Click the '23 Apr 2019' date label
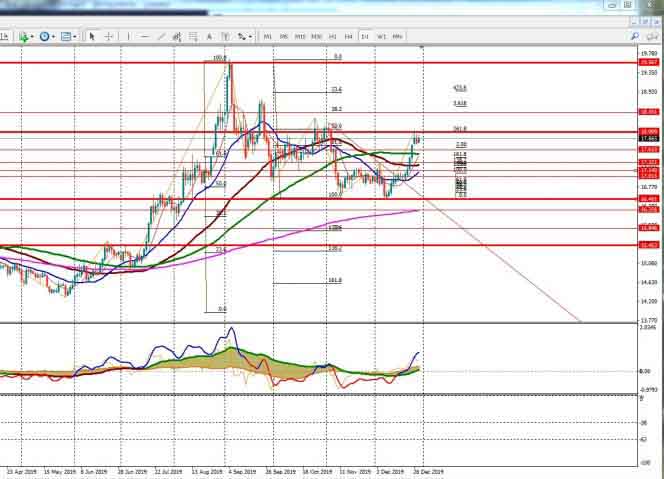This screenshot has height=479, width=664. (x=22, y=471)
